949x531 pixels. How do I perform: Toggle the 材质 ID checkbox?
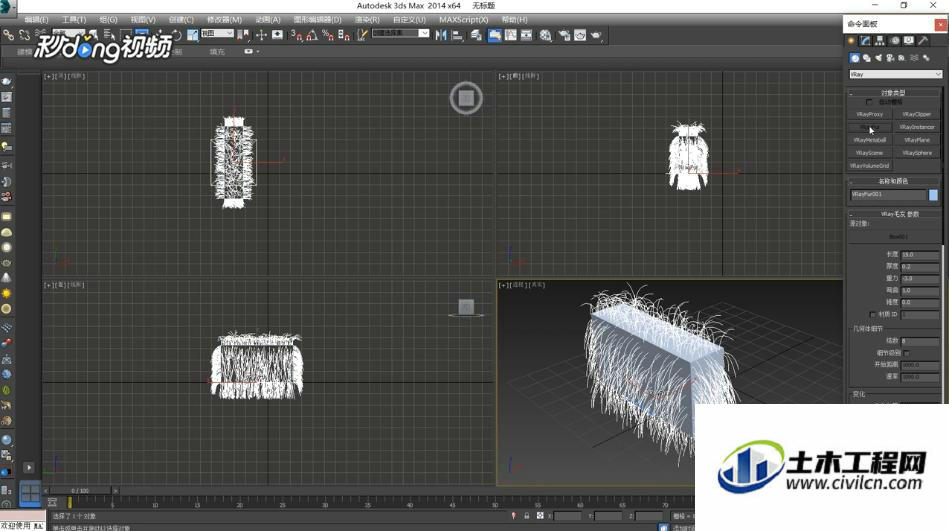tap(872, 315)
